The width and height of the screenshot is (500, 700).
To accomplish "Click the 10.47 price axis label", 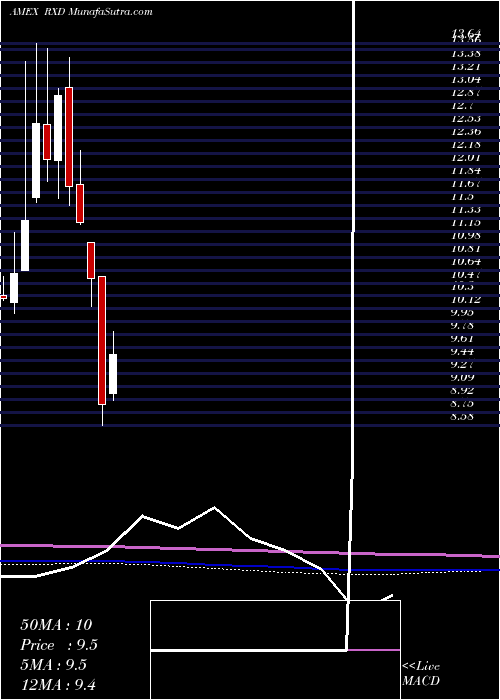I will (467, 275).
